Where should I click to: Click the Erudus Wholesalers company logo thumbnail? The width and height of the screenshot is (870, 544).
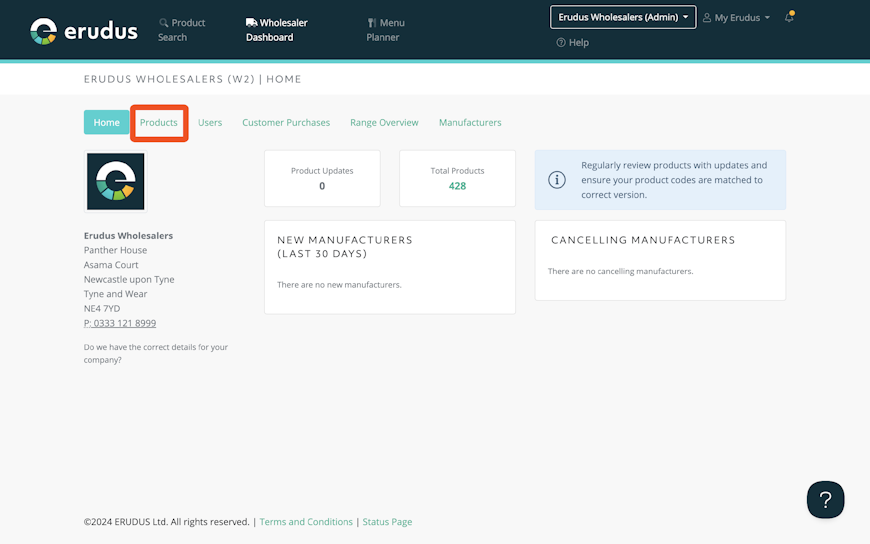click(x=115, y=182)
